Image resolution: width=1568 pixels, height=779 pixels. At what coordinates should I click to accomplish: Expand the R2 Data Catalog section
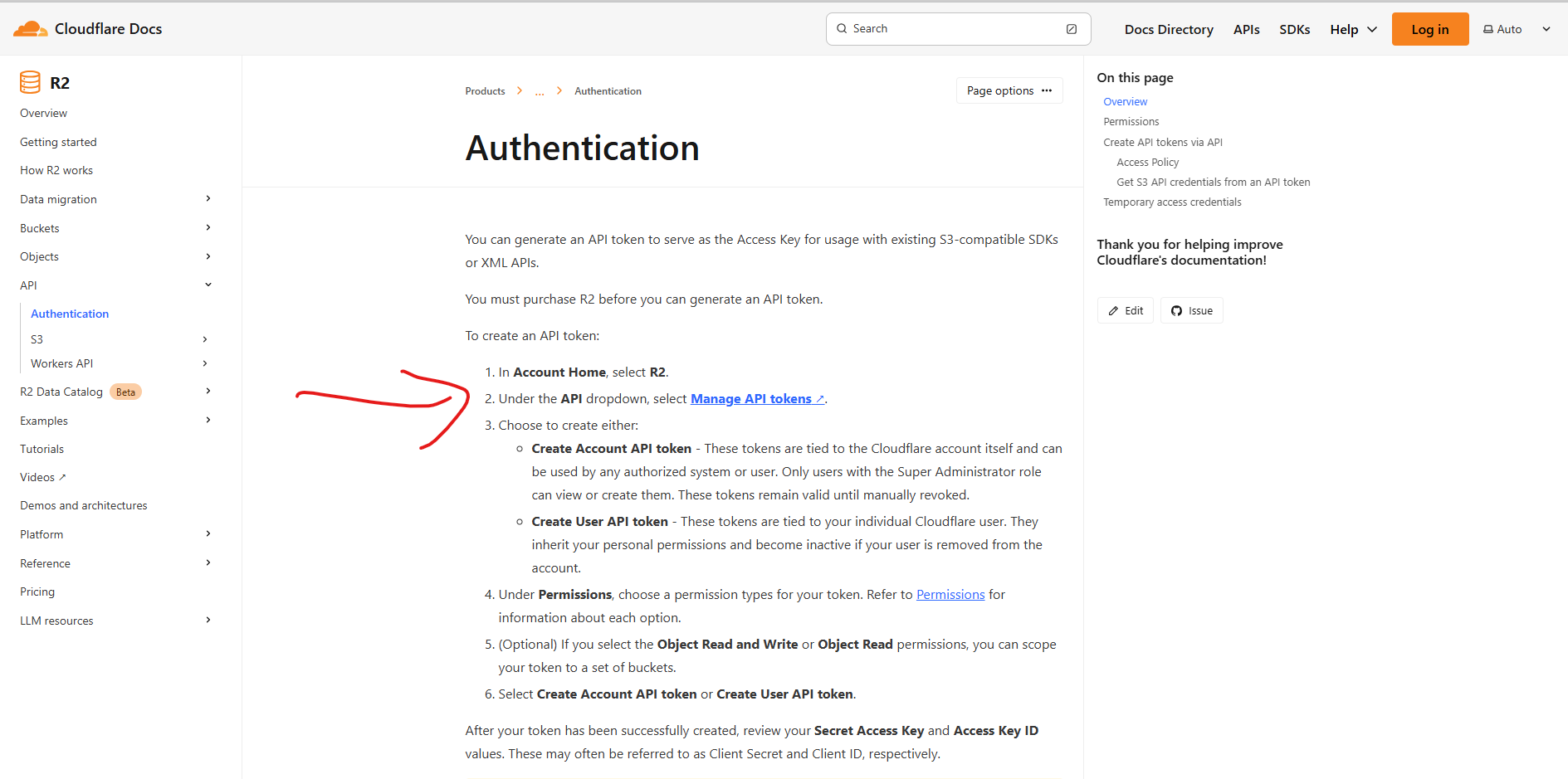pyautogui.click(x=208, y=391)
